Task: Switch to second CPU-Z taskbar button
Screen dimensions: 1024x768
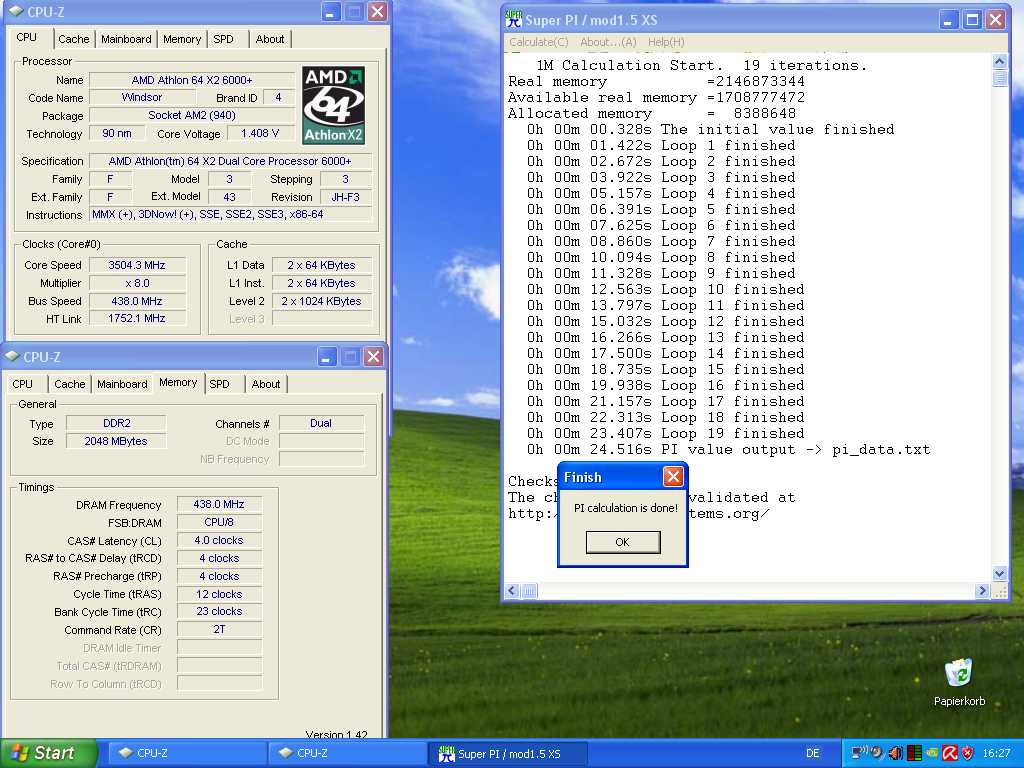Action: (346, 753)
